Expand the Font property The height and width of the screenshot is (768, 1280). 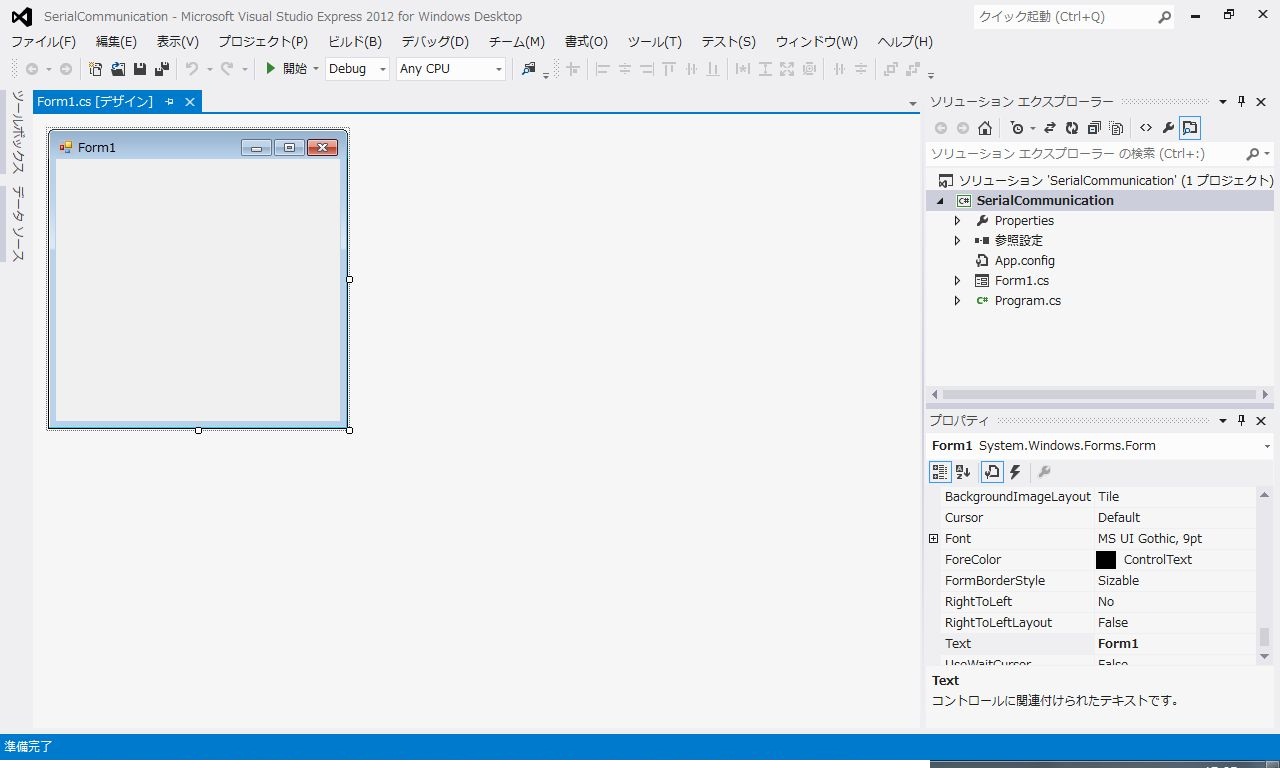point(934,538)
